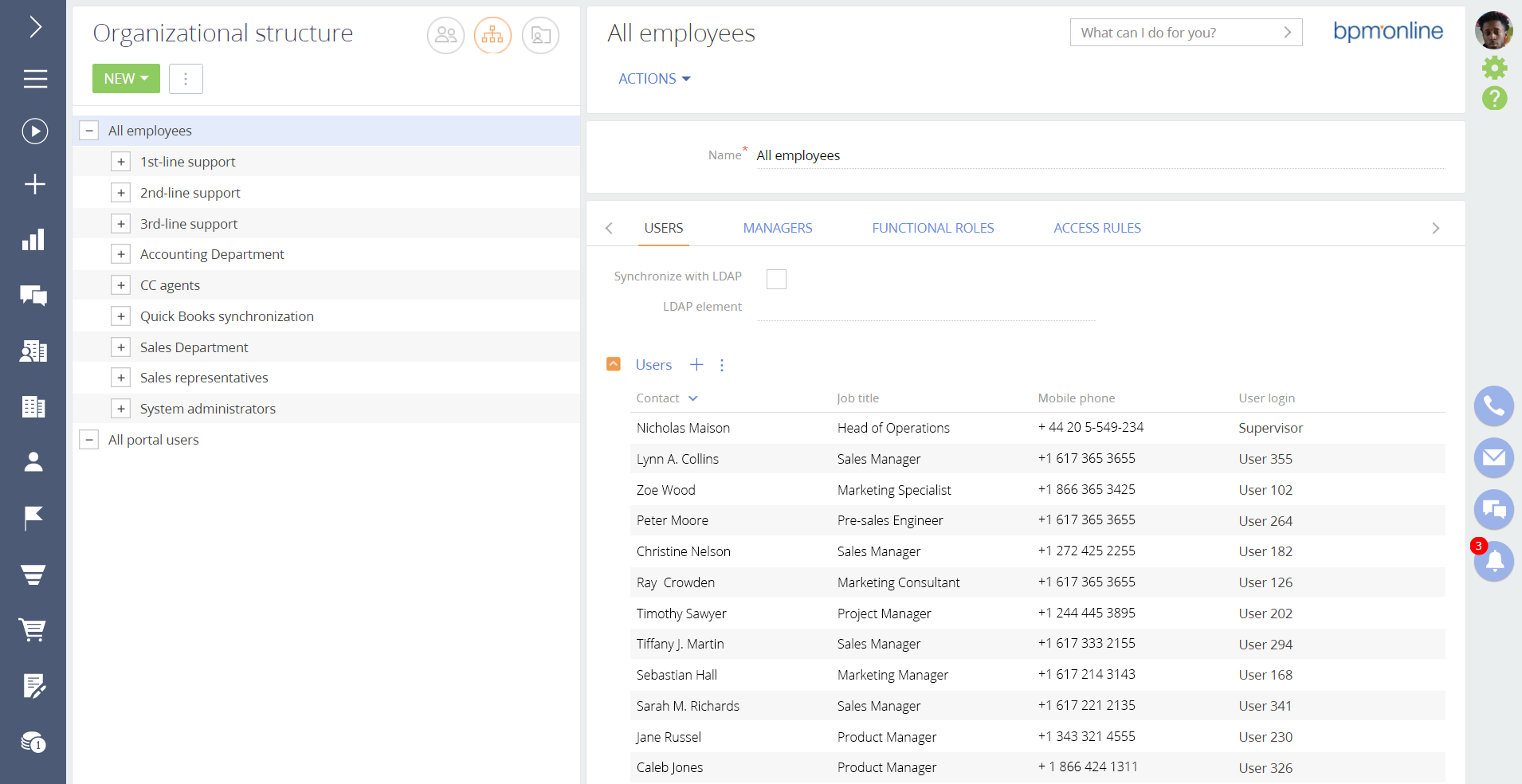Screen dimensions: 1522x784
Task: Open Nicholas Maison contact record
Action: (683, 428)
